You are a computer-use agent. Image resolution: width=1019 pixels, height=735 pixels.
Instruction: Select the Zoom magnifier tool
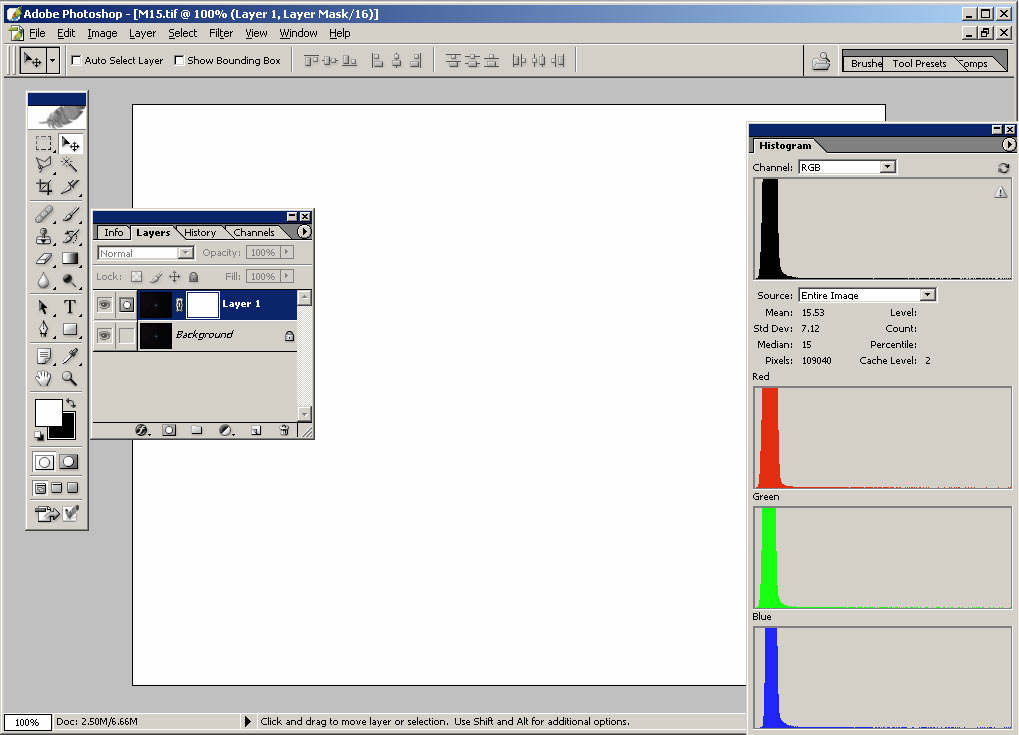point(70,378)
